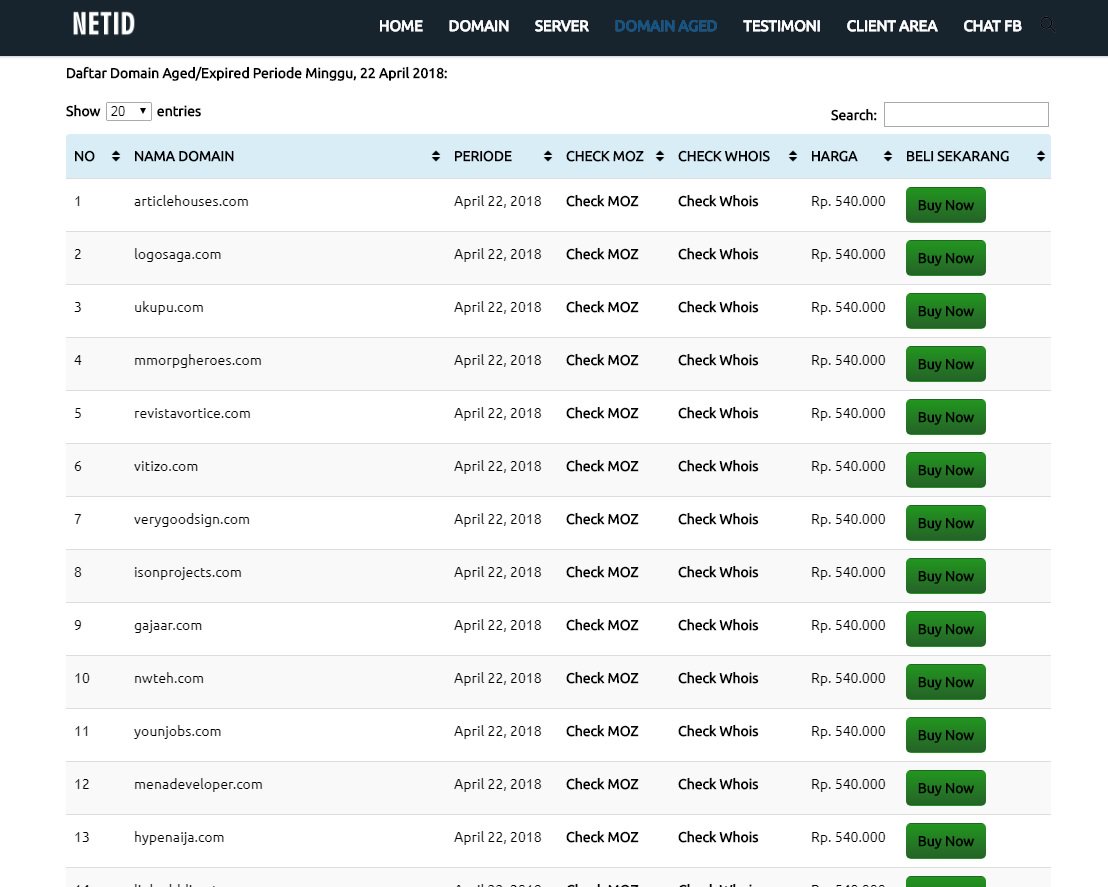Sort by PERIODE column arrows
The width and height of the screenshot is (1108, 887).
tap(548, 156)
